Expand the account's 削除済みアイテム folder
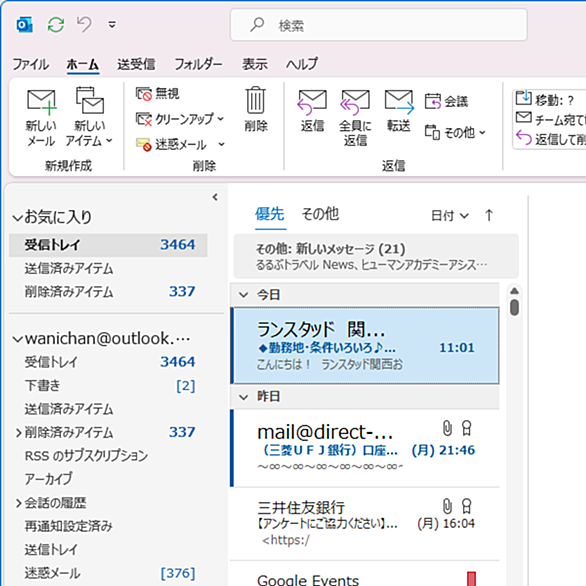 click(x=18, y=433)
